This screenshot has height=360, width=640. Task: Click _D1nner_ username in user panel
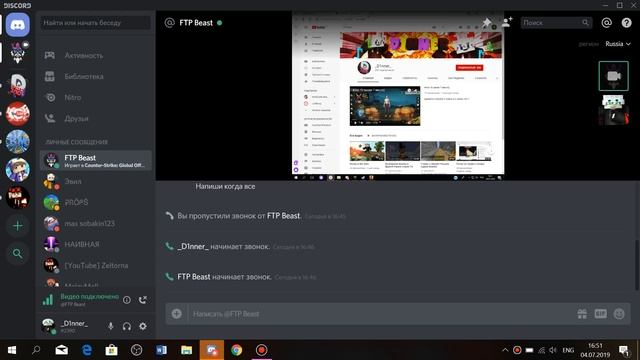pyautogui.click(x=74, y=323)
